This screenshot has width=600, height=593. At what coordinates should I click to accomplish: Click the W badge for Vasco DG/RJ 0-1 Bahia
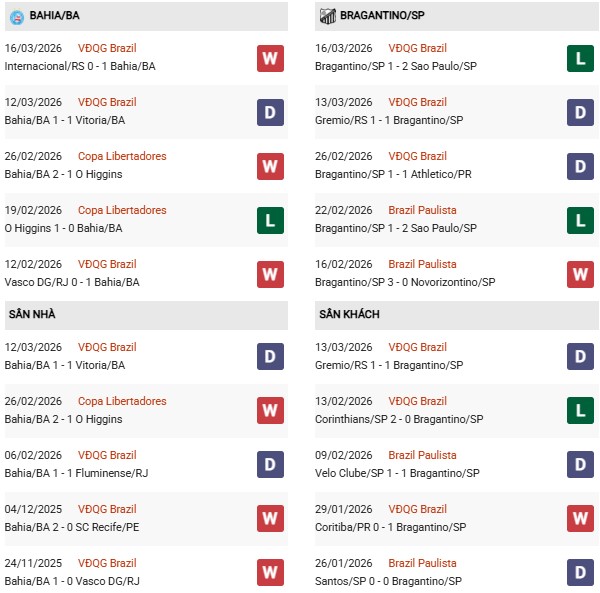270,274
